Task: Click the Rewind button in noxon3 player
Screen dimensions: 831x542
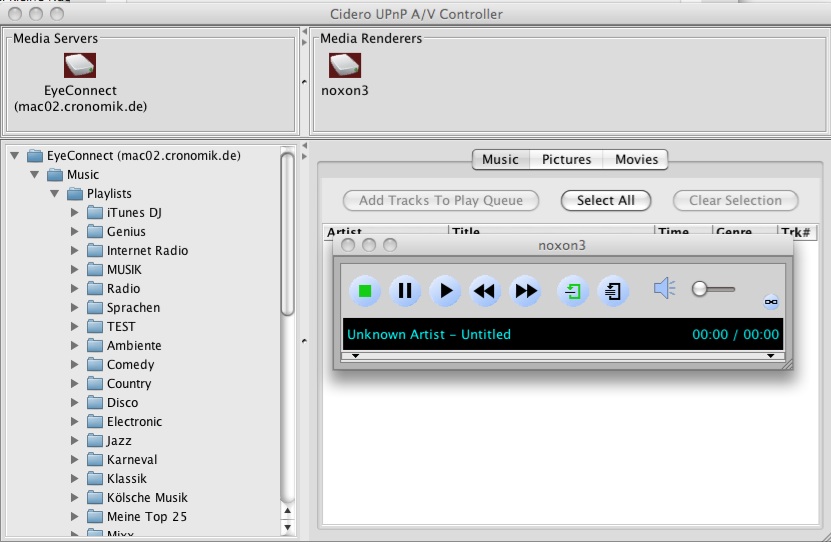Action: coord(485,291)
